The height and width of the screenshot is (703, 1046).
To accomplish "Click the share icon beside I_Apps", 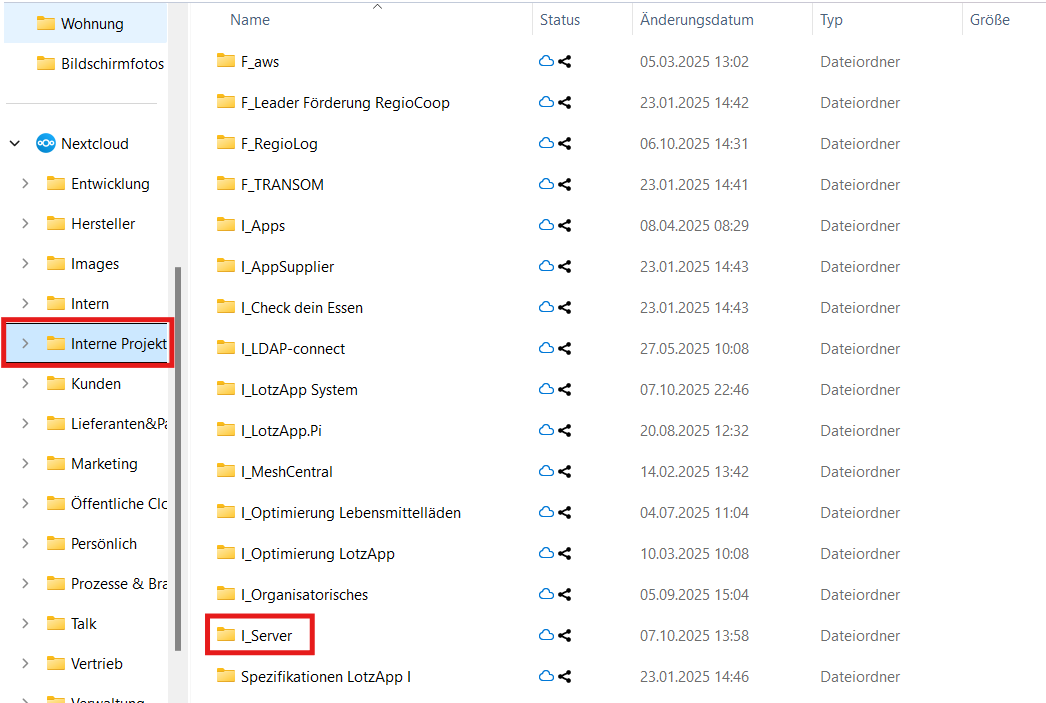I will pyautogui.click(x=565, y=226).
